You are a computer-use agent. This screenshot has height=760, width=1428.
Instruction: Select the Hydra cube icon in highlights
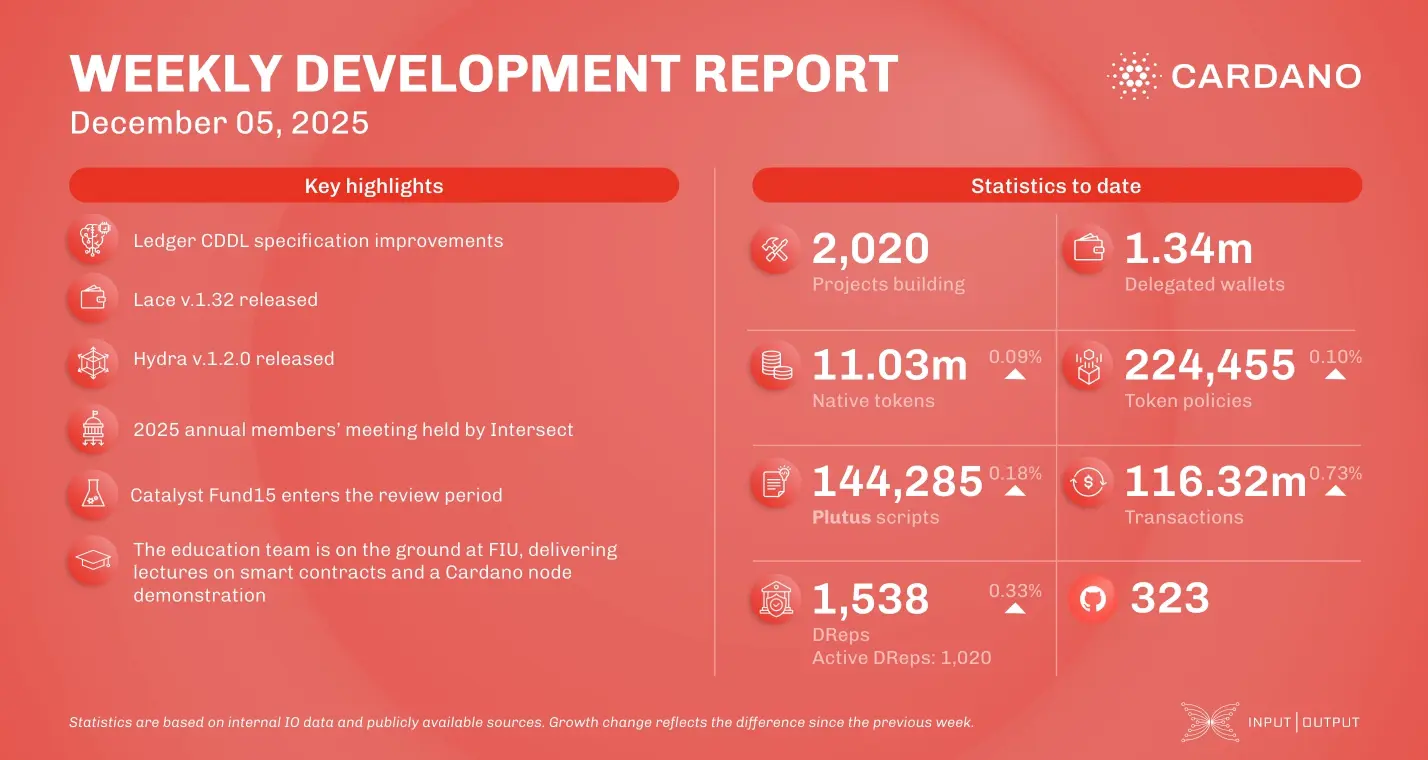pyautogui.click(x=93, y=360)
